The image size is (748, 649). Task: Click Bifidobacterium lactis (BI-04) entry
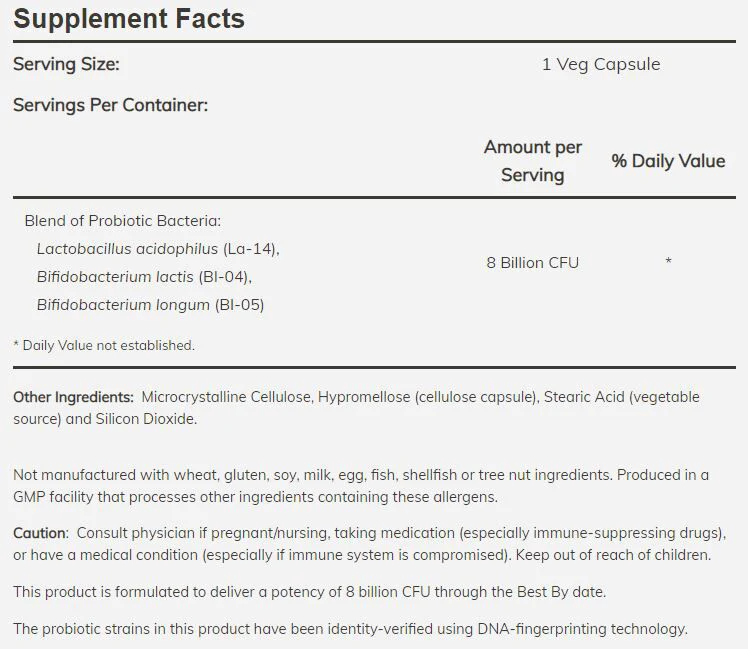click(144, 277)
